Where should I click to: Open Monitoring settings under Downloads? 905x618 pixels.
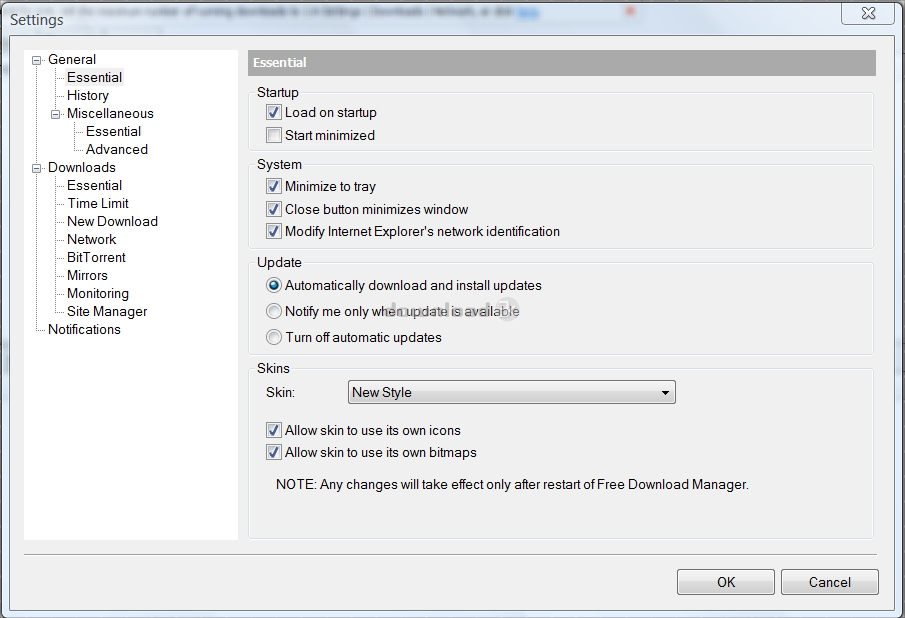(96, 293)
